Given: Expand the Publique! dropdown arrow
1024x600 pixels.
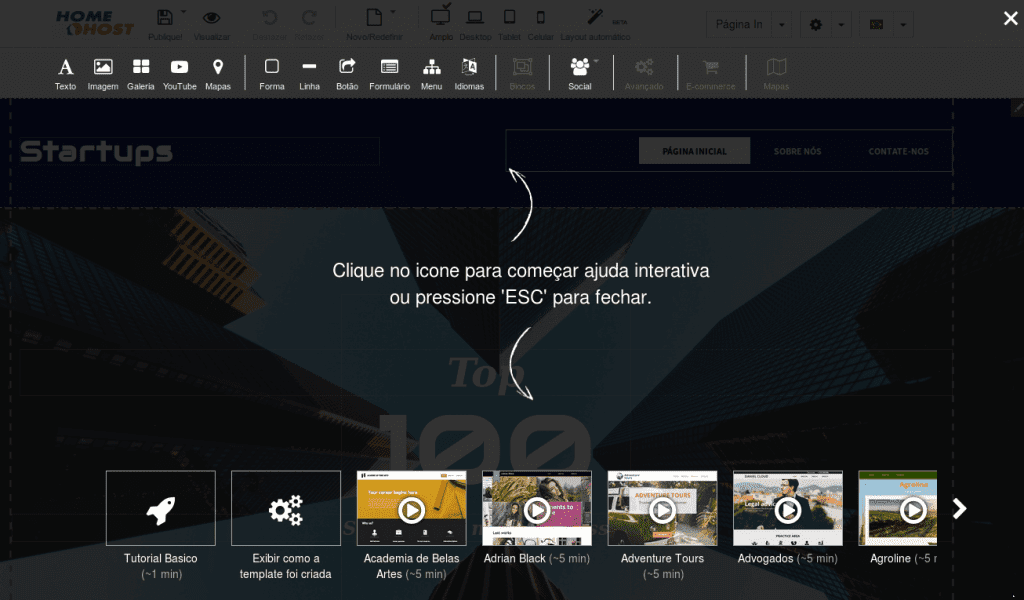Looking at the screenshot, I should (184, 12).
